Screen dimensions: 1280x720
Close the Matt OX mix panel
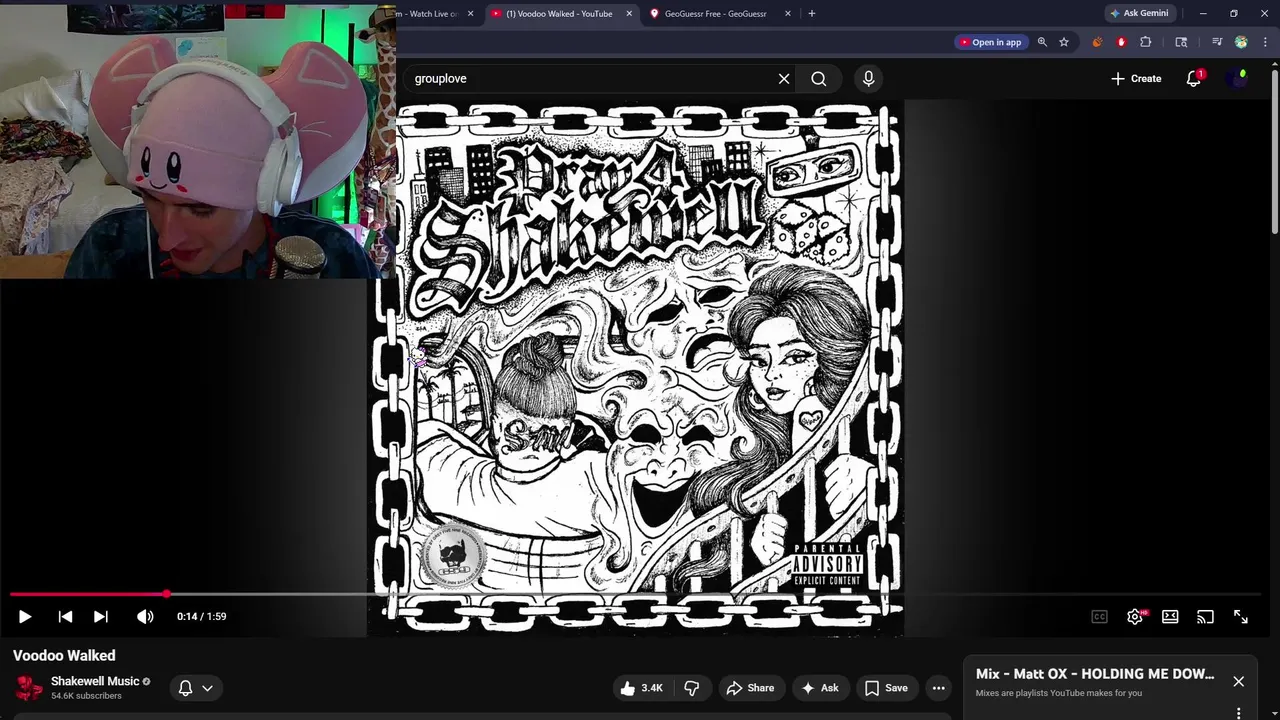click(1238, 682)
